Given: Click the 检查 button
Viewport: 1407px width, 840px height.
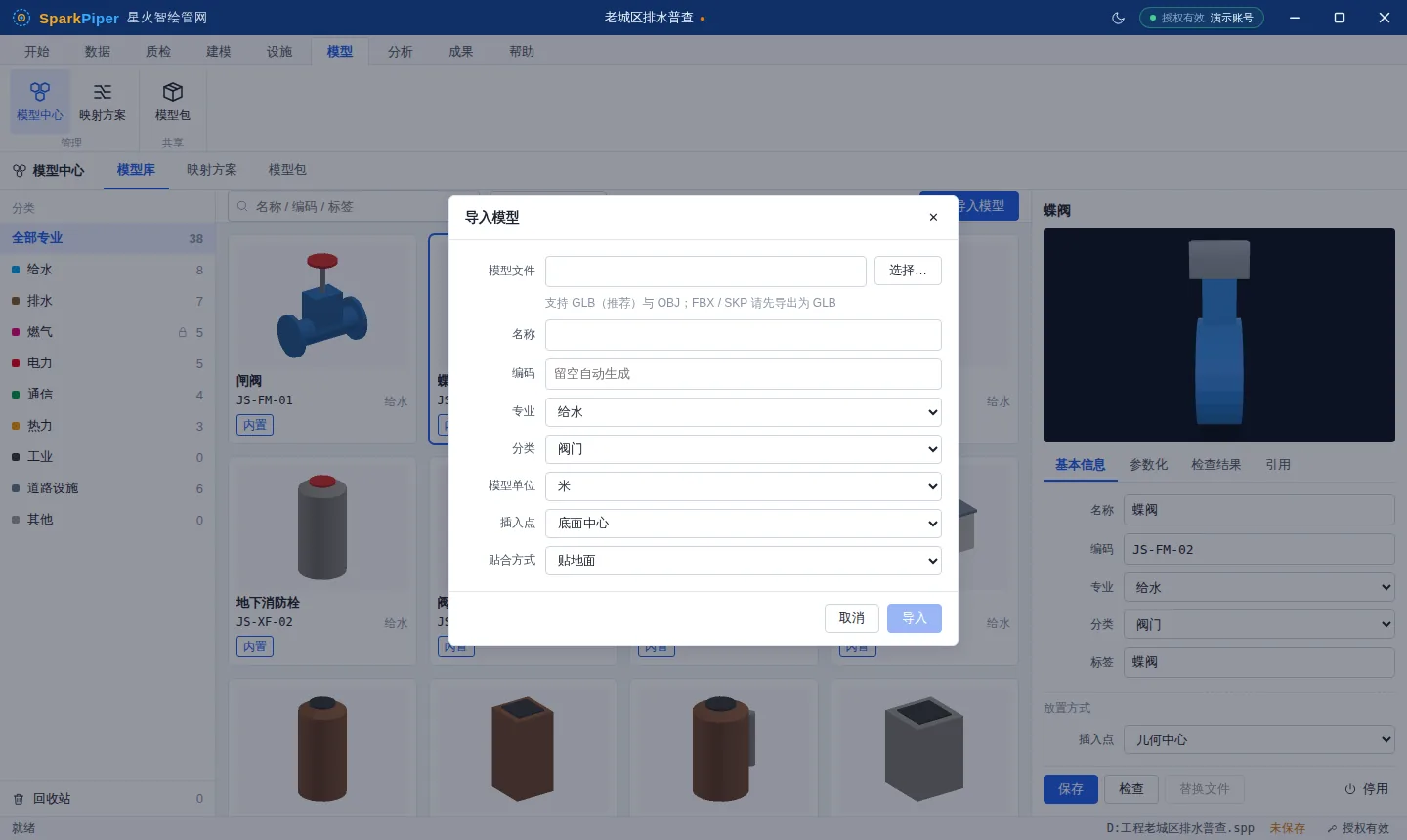Looking at the screenshot, I should 1131,789.
